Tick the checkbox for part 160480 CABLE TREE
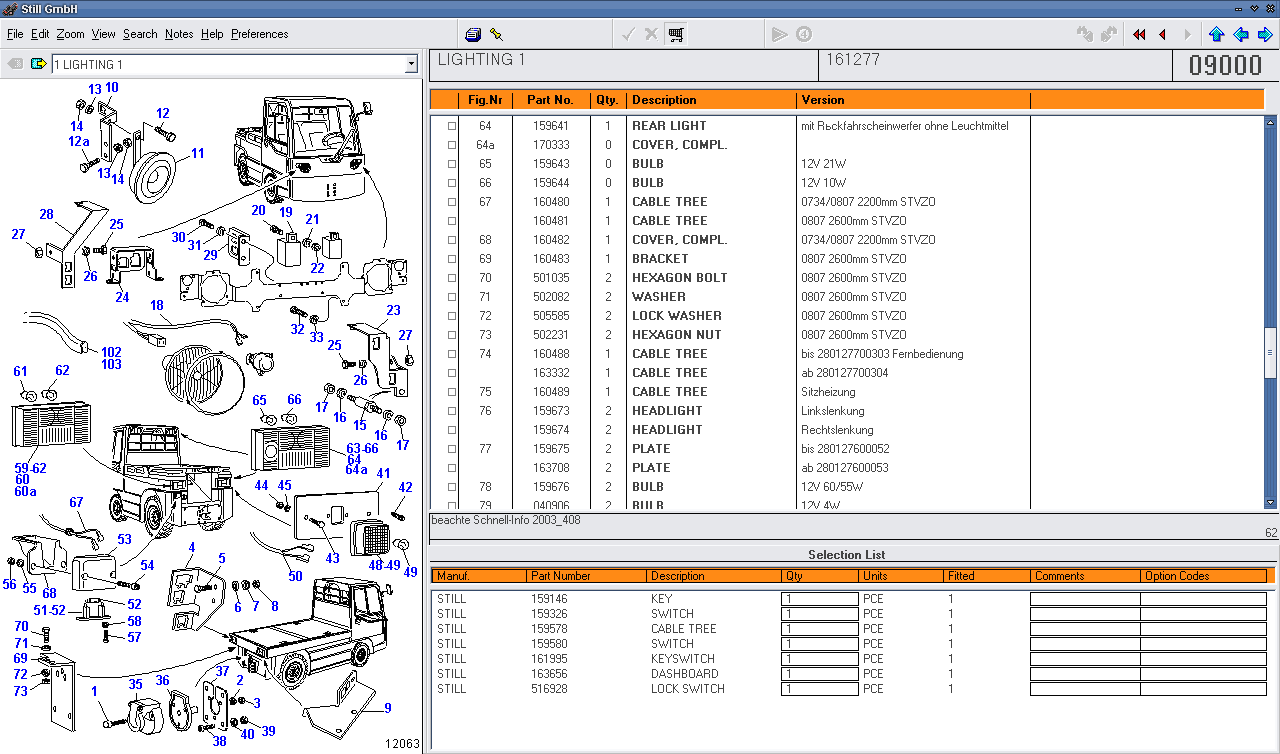This screenshot has width=1280, height=754. (452, 202)
